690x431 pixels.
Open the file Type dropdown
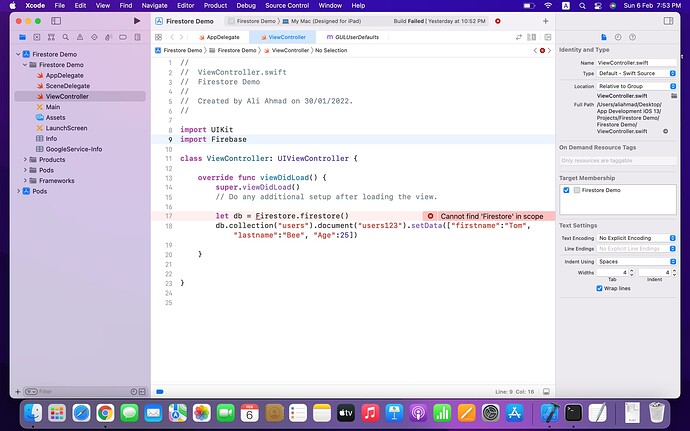pos(636,74)
